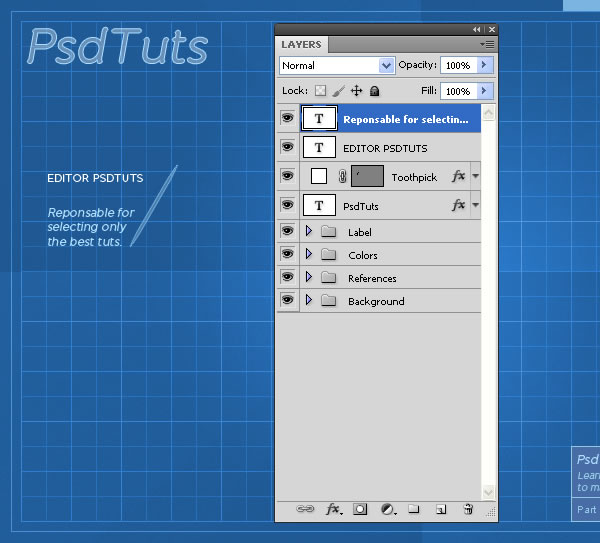Toggle visibility of Toothpick layer

(x=288, y=176)
